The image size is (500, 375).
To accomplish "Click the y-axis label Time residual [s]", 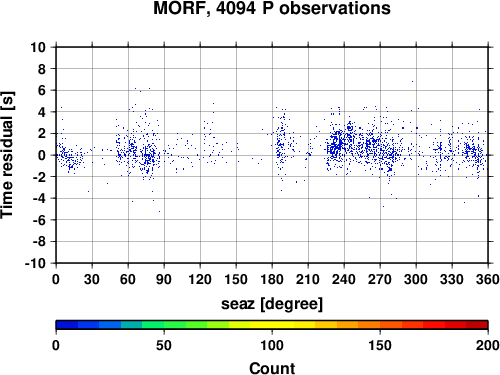I will click(x=7, y=155).
